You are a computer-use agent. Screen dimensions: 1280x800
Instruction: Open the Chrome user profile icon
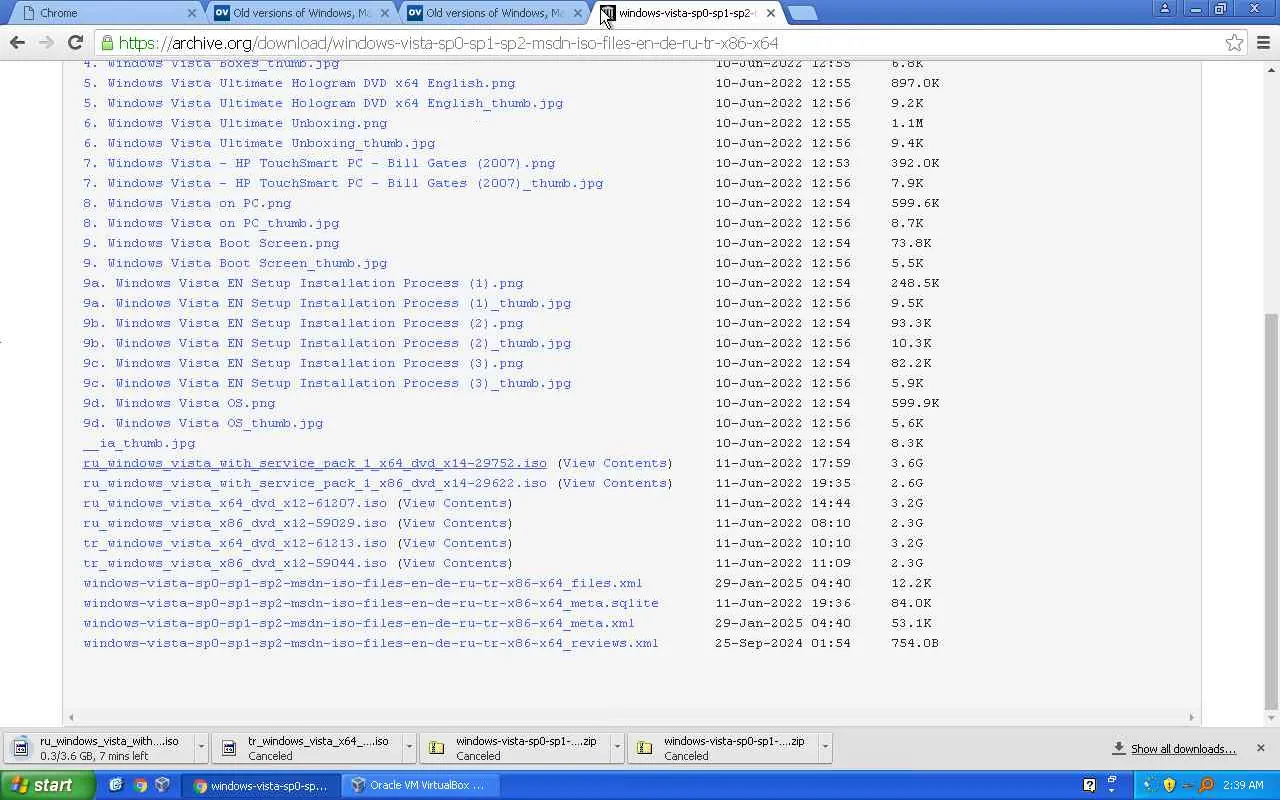1164,8
